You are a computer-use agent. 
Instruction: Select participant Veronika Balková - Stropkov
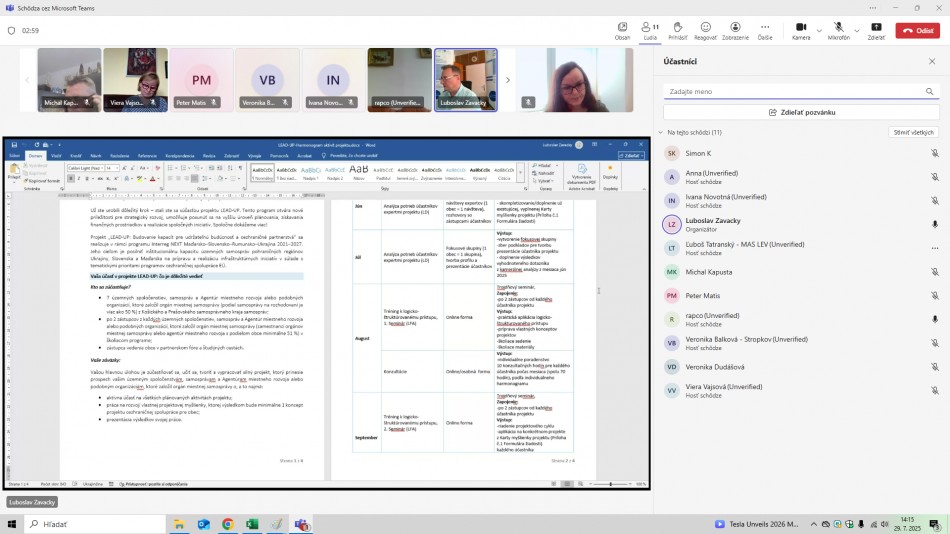click(x=801, y=343)
